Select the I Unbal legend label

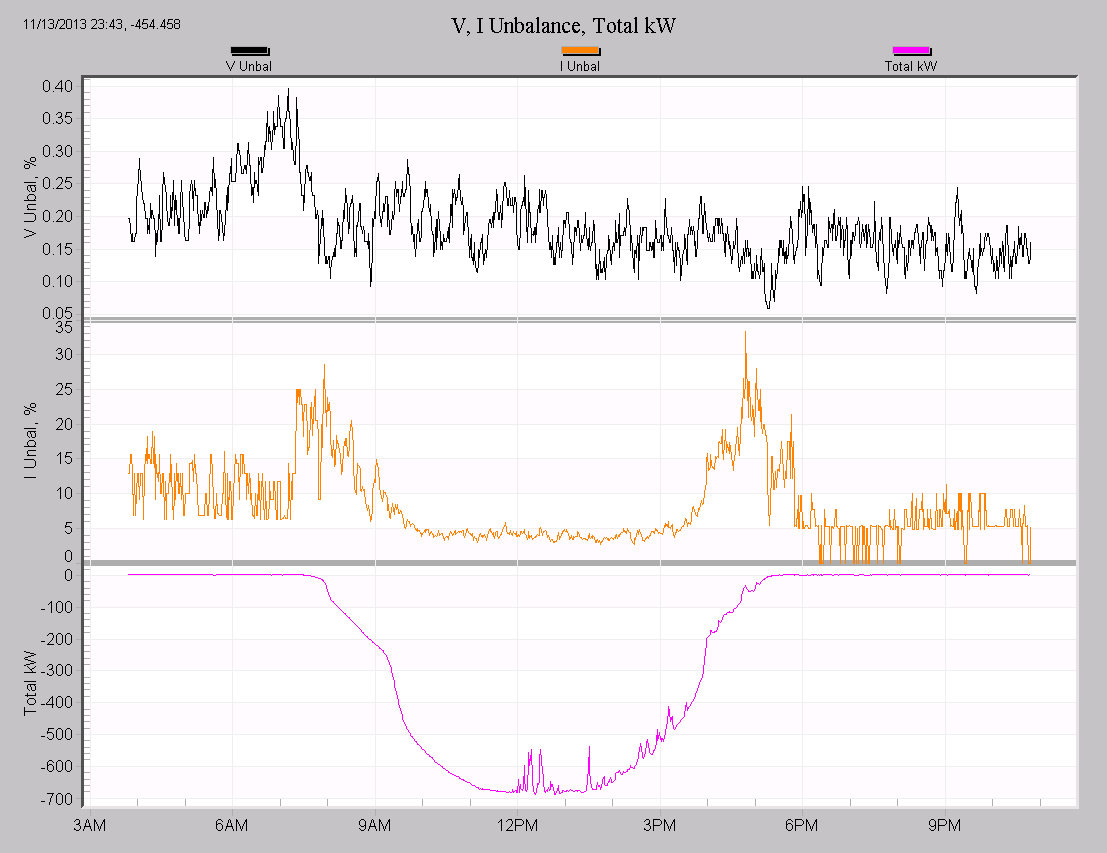point(579,66)
